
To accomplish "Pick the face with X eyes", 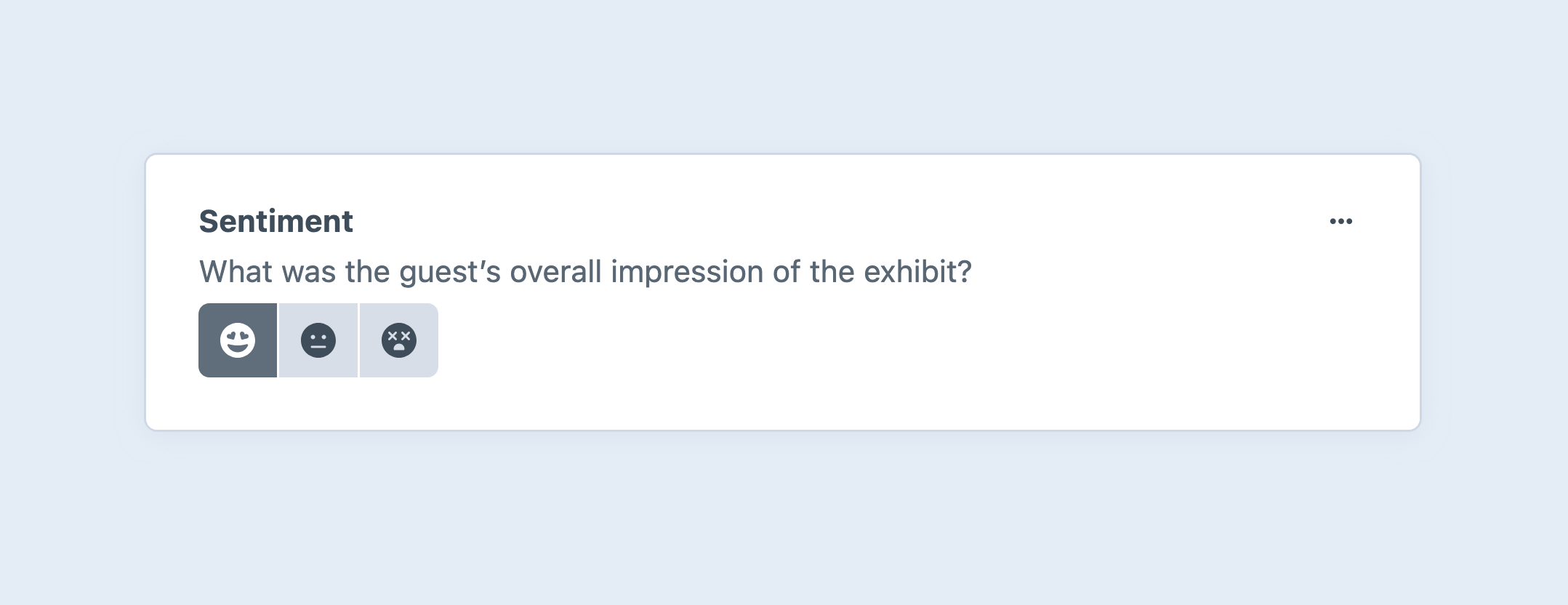I will click(399, 340).
